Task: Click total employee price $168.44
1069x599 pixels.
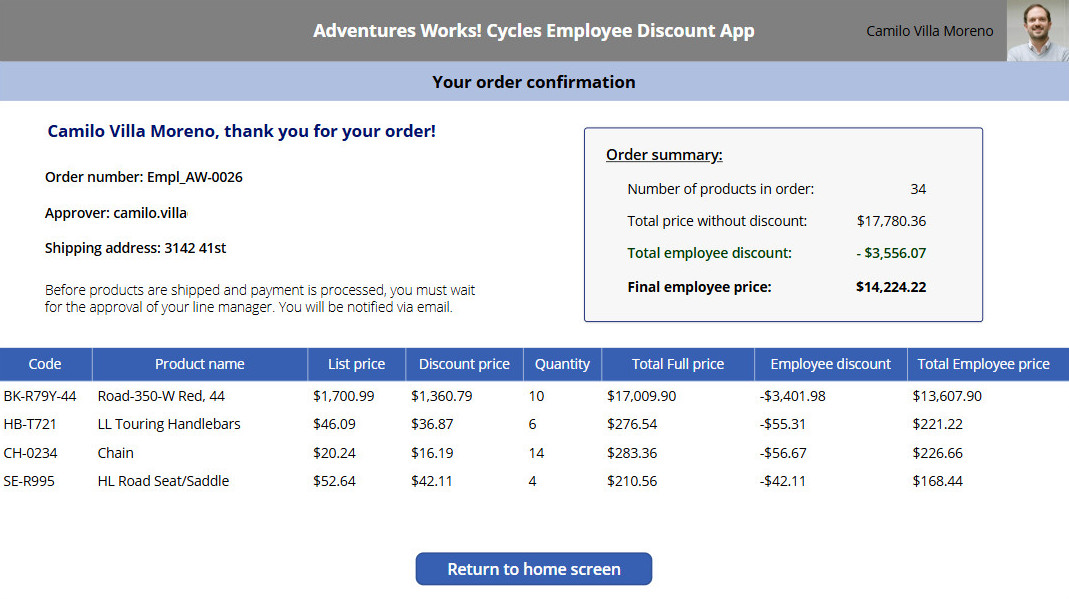Action: (937, 481)
